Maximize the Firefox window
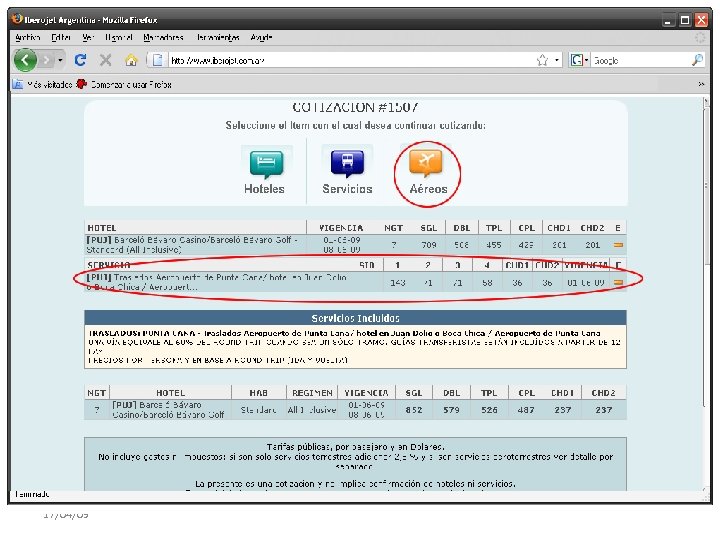Viewport: 720px width, 540px height. [x=685, y=20]
